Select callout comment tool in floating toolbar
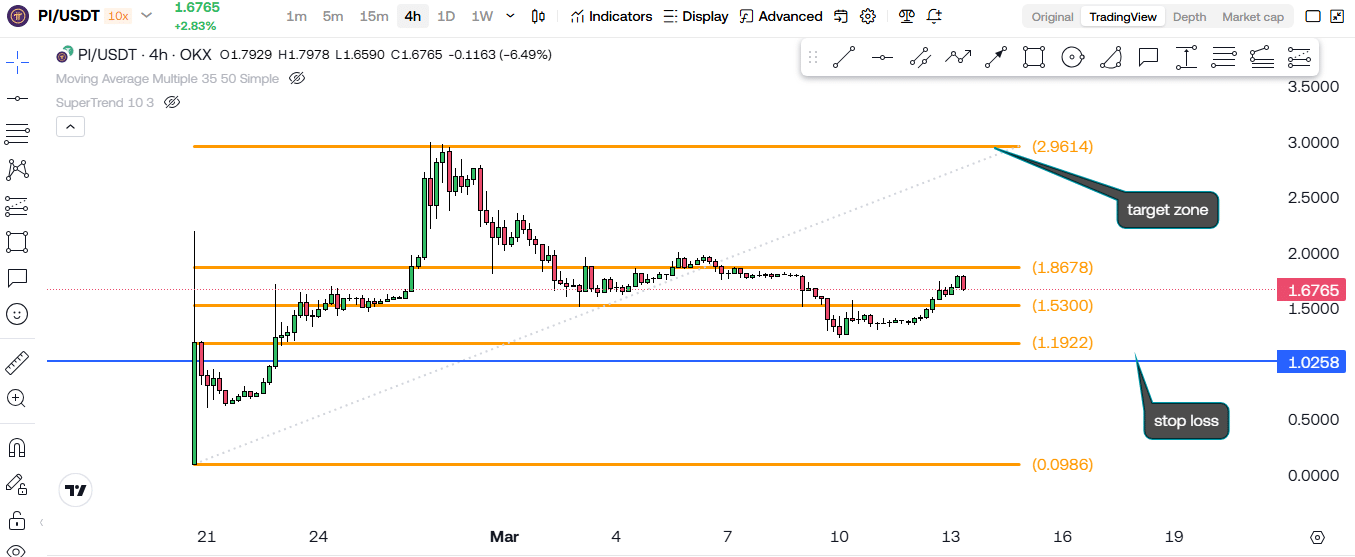Image resolution: width=1355 pixels, height=557 pixels. (x=1148, y=58)
